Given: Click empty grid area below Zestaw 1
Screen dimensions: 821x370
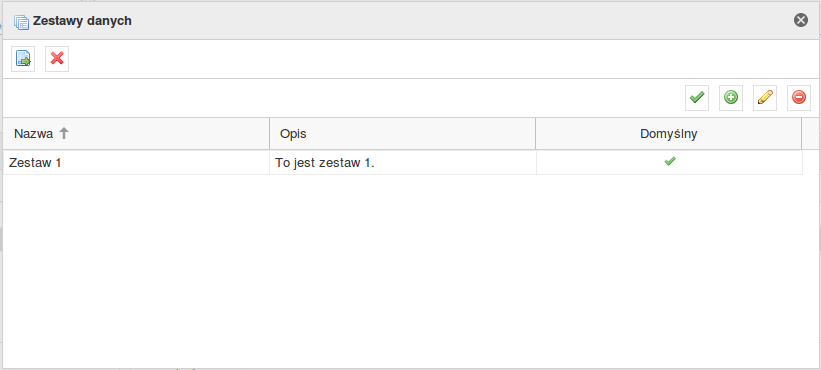Looking at the screenshot, I should click(x=403, y=270).
